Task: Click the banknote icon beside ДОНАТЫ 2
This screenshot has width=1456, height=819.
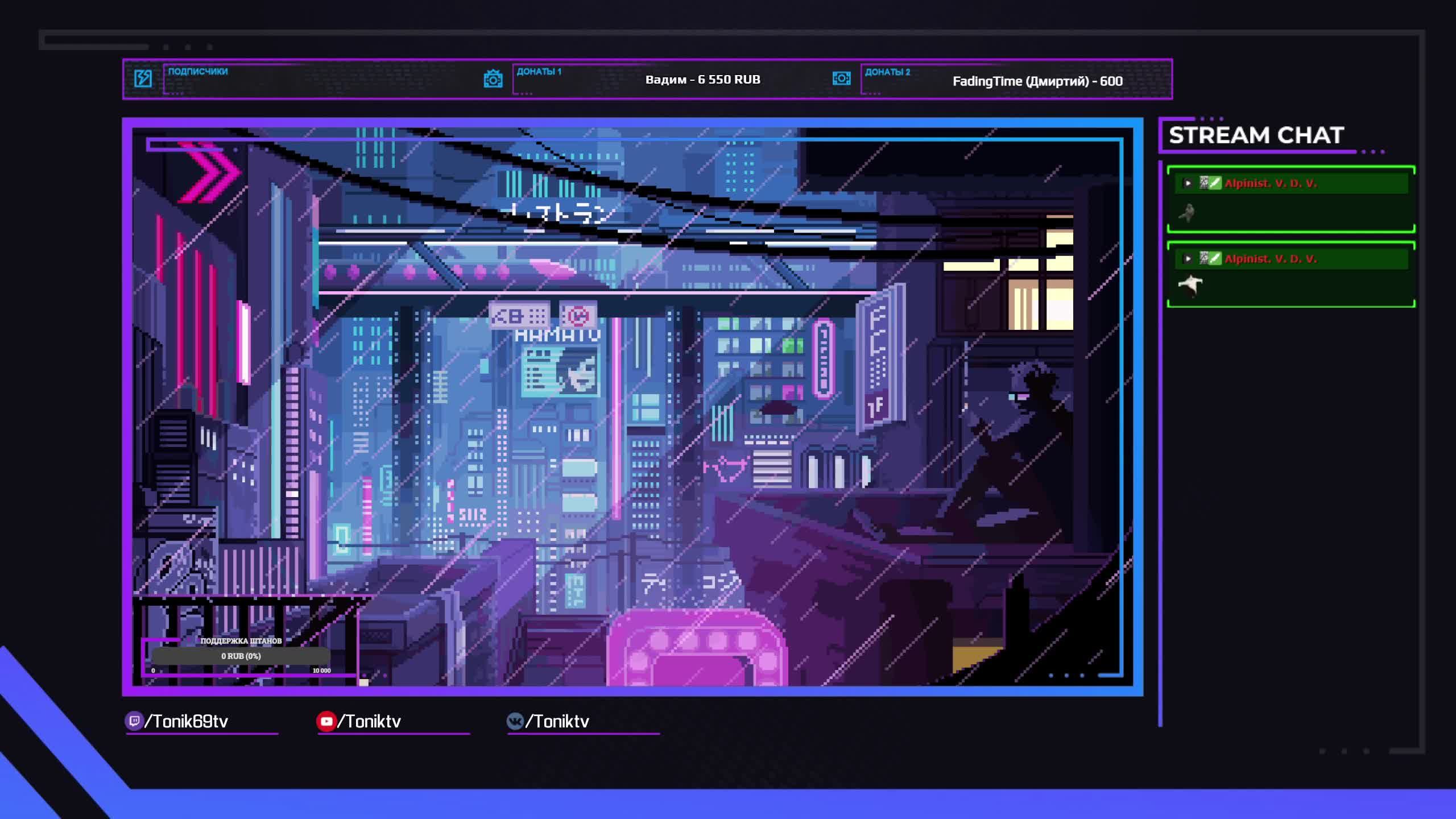Action: click(x=841, y=78)
